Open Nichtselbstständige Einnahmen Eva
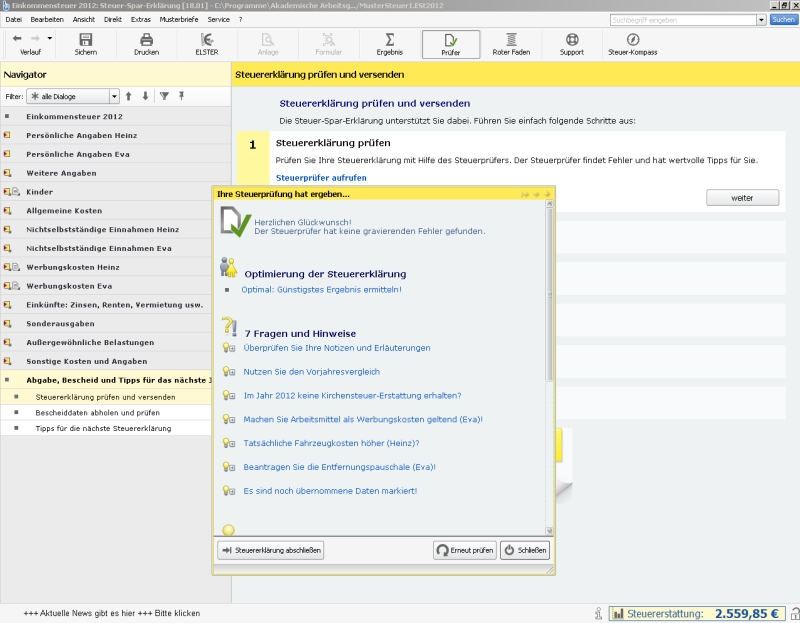Viewport: 800px width, 623px height. coord(99,248)
